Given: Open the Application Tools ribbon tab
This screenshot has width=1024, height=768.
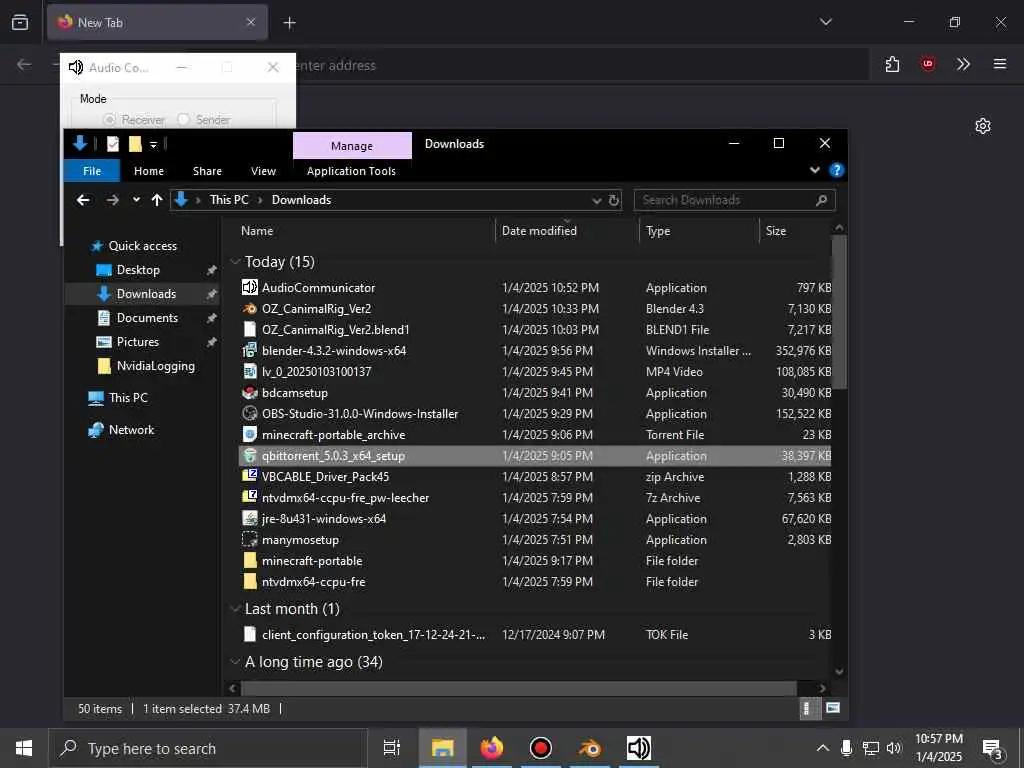Looking at the screenshot, I should click(351, 171).
